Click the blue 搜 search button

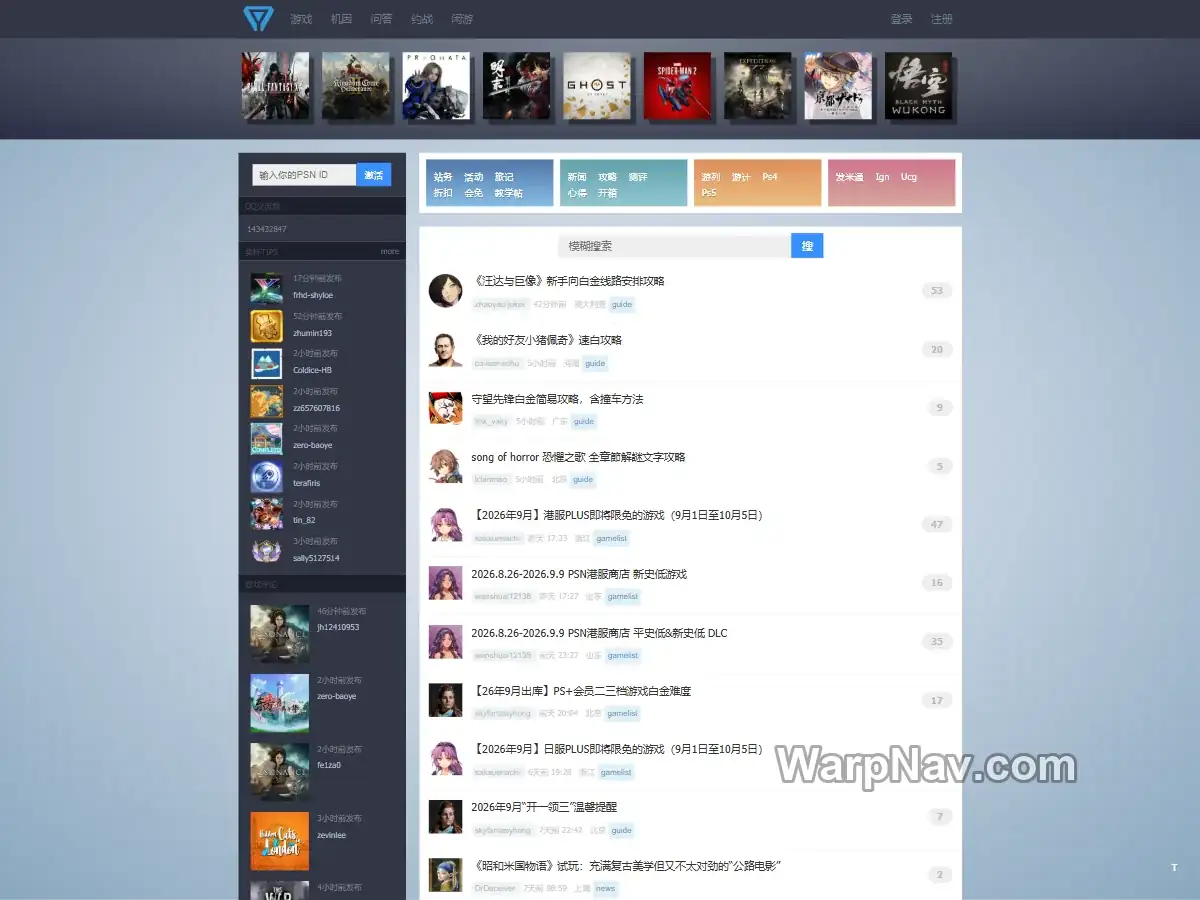tap(807, 246)
